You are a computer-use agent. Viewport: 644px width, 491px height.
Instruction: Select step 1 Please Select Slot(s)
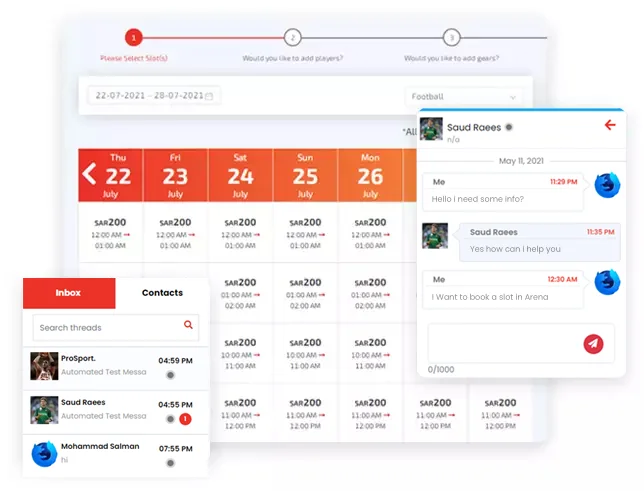[133, 38]
